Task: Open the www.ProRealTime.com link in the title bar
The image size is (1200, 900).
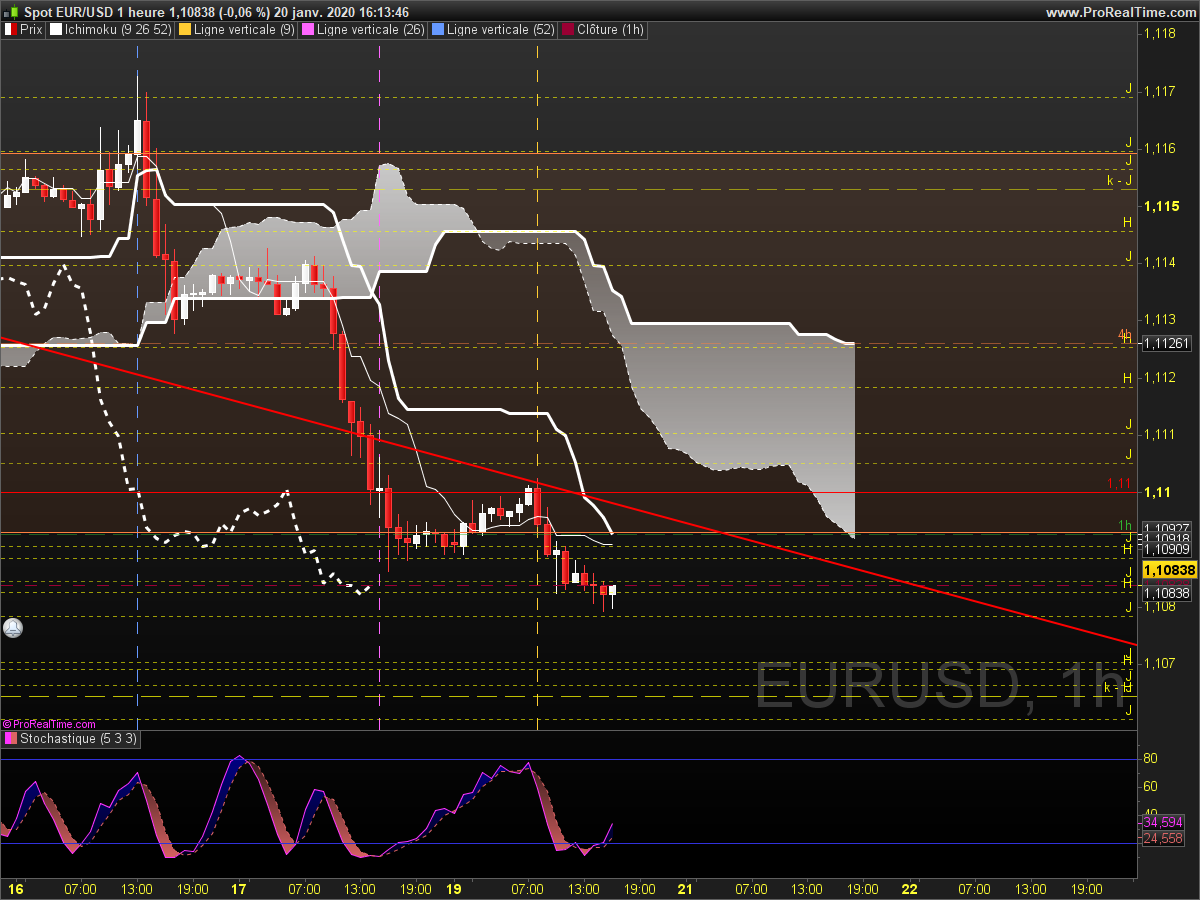Action: click(1120, 12)
